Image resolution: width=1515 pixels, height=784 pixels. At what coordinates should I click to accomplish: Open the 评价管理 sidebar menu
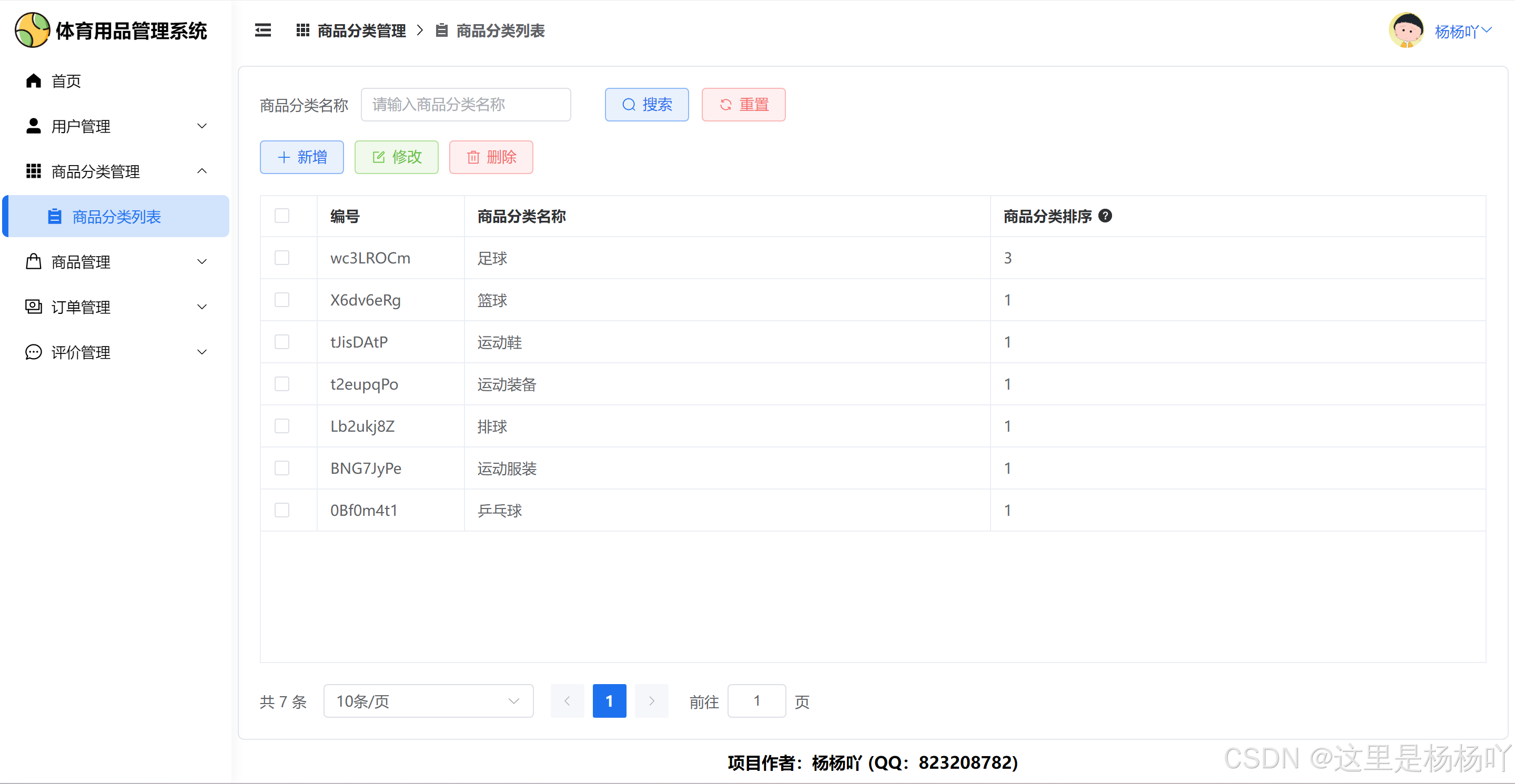(x=115, y=352)
